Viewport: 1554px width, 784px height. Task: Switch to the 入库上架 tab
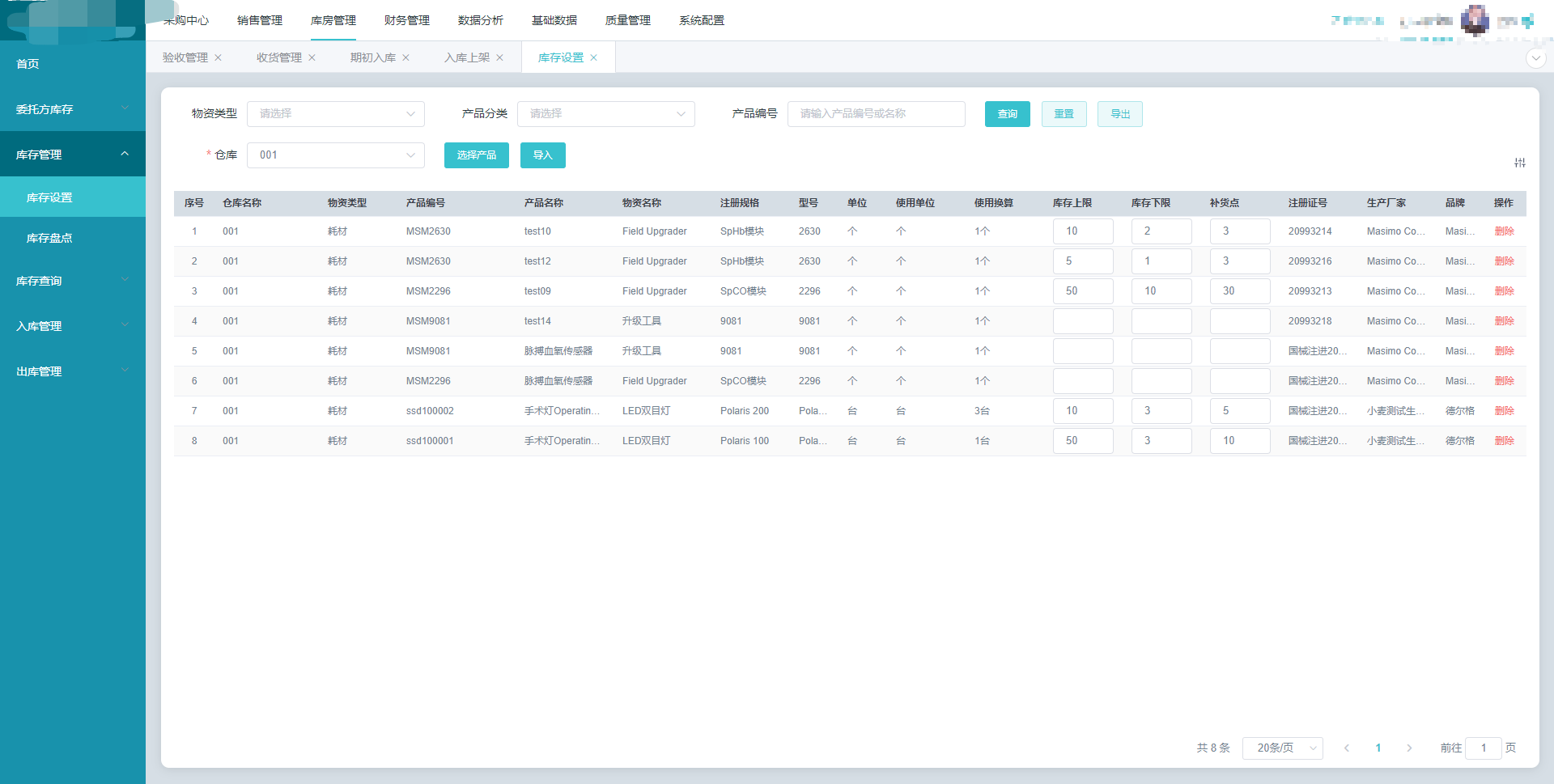tap(467, 58)
